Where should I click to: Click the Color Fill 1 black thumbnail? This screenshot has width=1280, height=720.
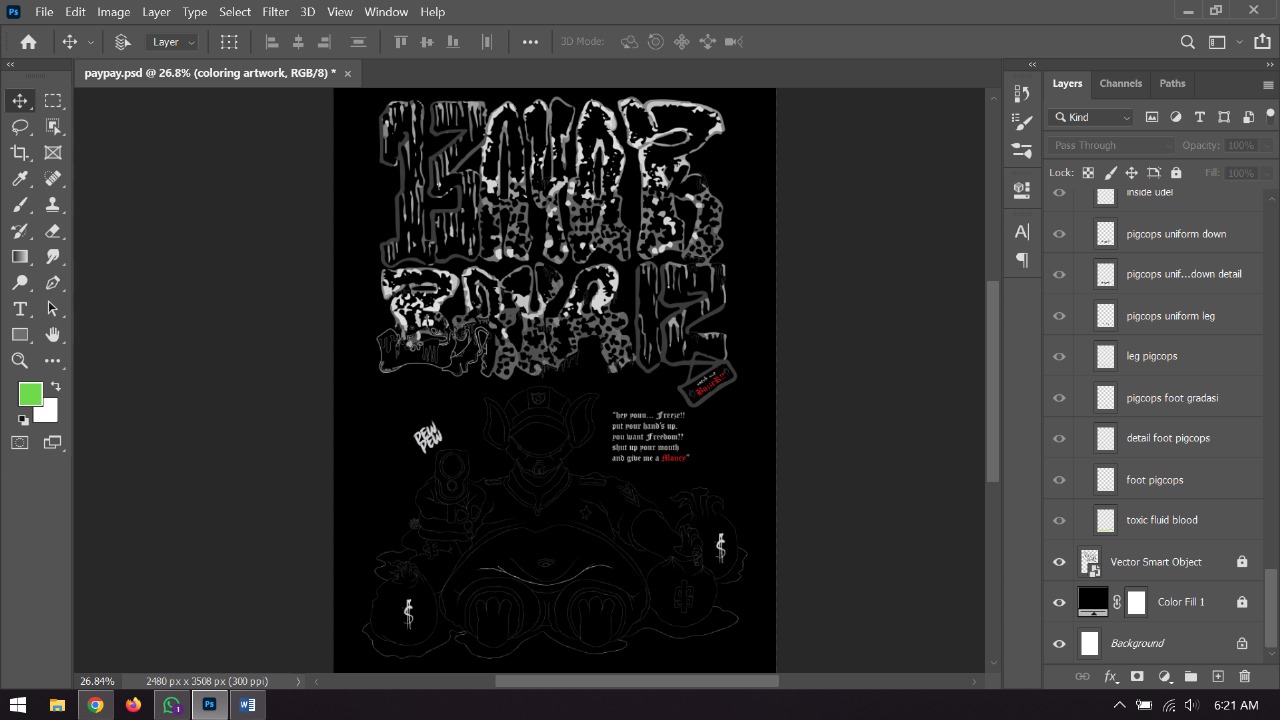[1092, 602]
